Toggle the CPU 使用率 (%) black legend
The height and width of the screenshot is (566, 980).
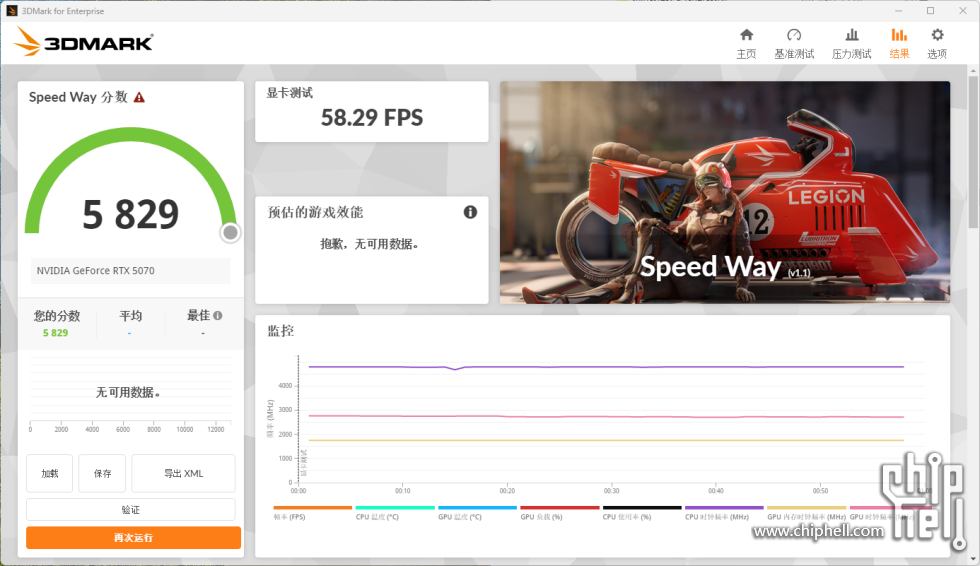(x=642, y=513)
